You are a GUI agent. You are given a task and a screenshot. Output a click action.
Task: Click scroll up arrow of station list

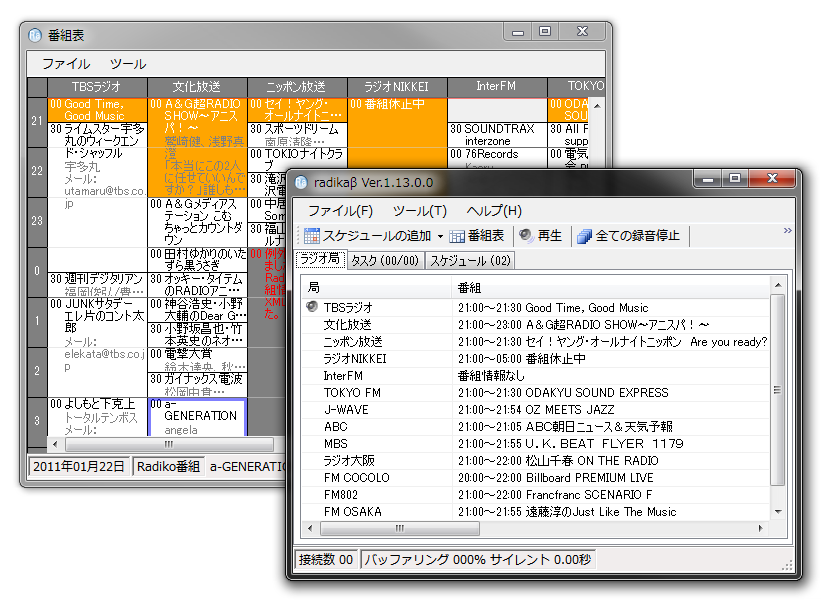(778, 285)
